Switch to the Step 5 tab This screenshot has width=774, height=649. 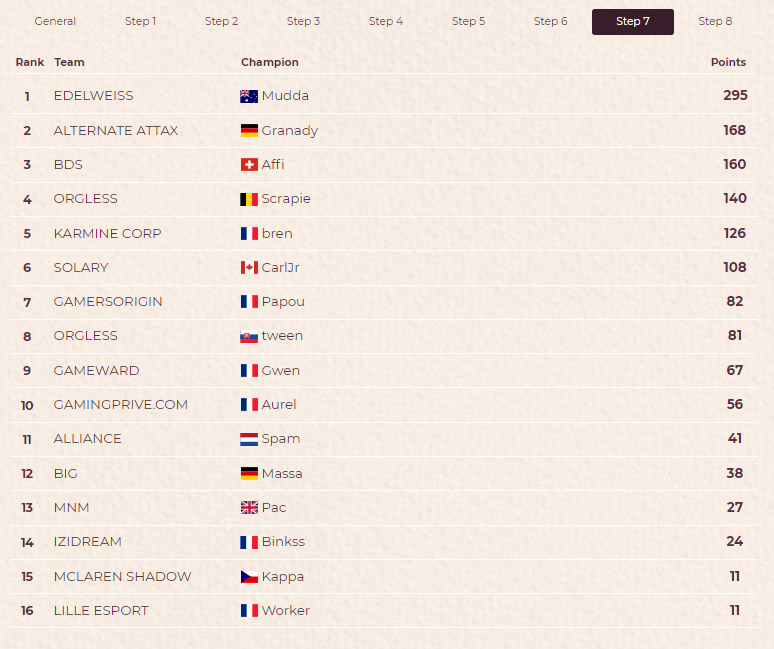click(x=468, y=21)
